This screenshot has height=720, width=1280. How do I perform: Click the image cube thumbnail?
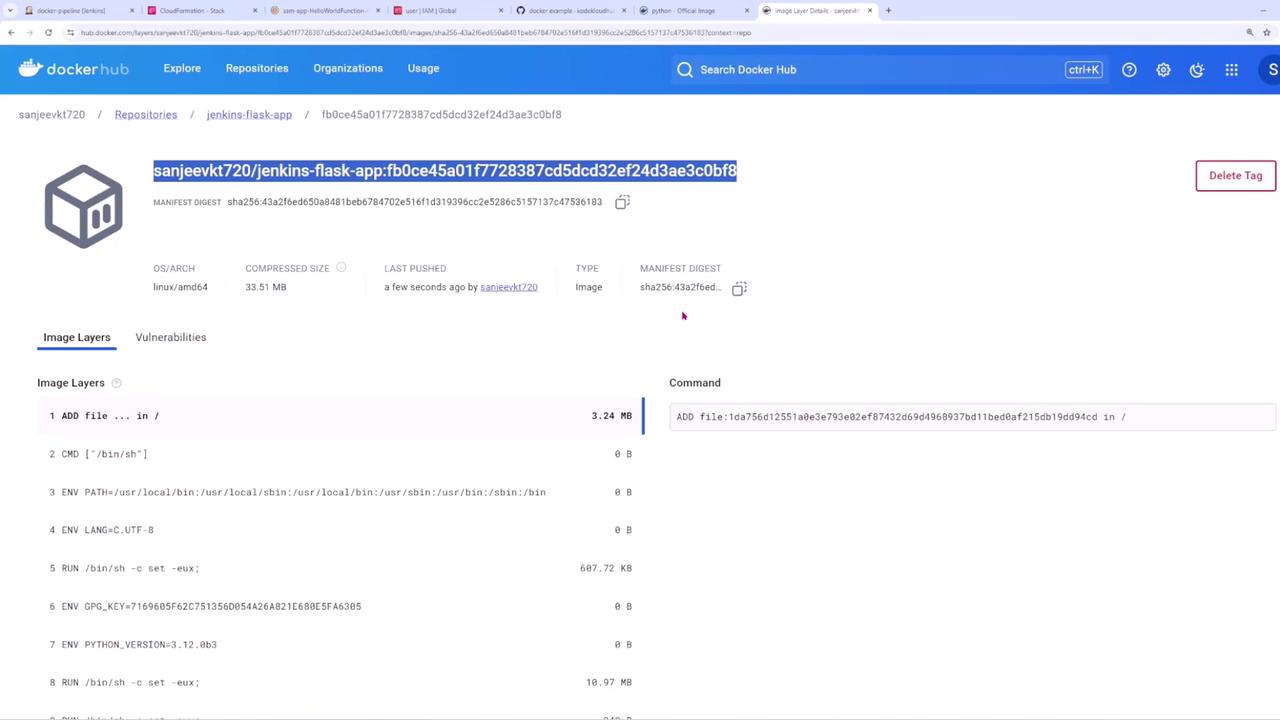point(84,206)
